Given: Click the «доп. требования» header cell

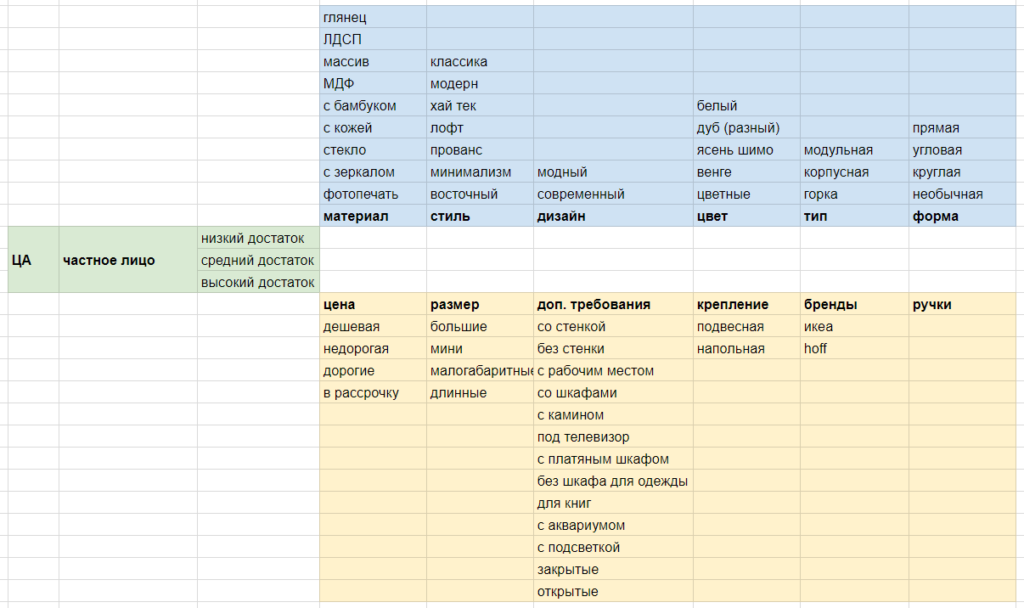Looking at the screenshot, I should [613, 304].
